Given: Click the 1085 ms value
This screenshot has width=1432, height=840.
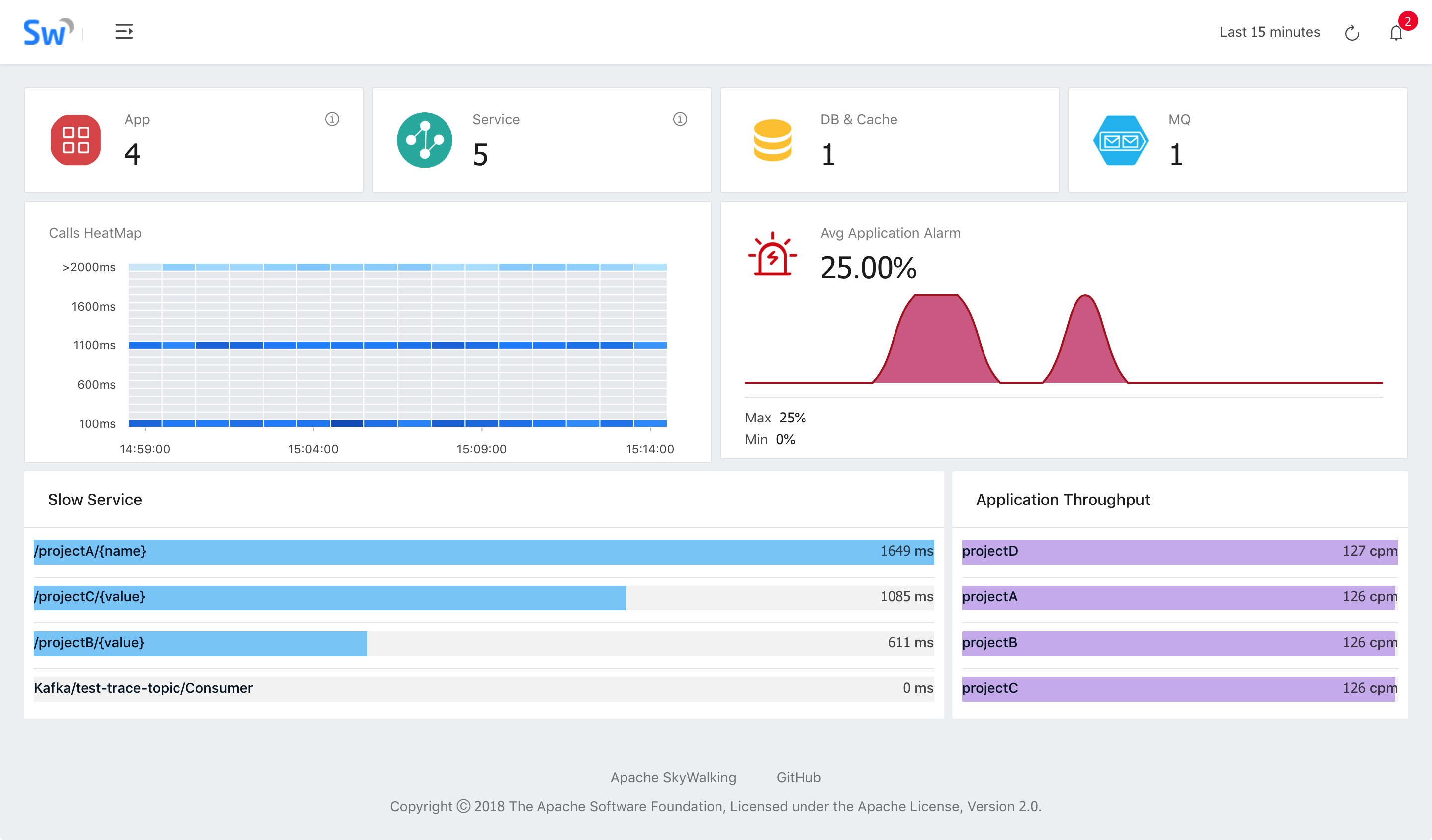Looking at the screenshot, I should coord(906,596).
